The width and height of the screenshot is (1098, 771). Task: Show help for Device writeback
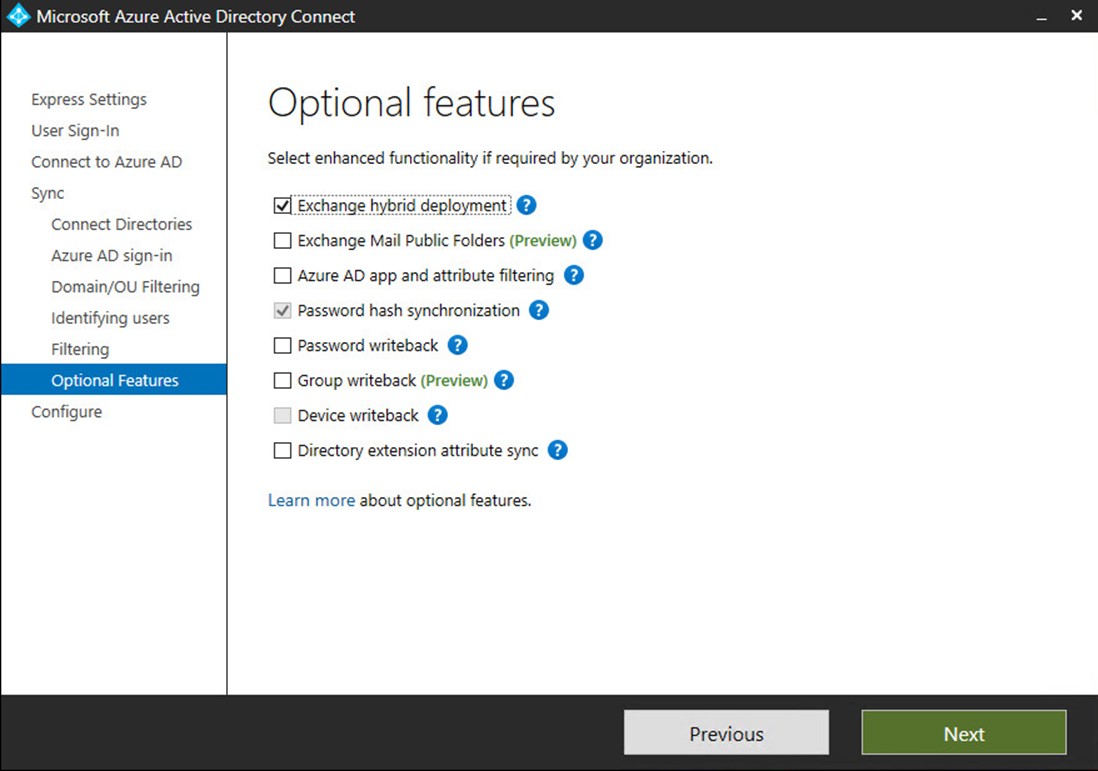click(437, 415)
